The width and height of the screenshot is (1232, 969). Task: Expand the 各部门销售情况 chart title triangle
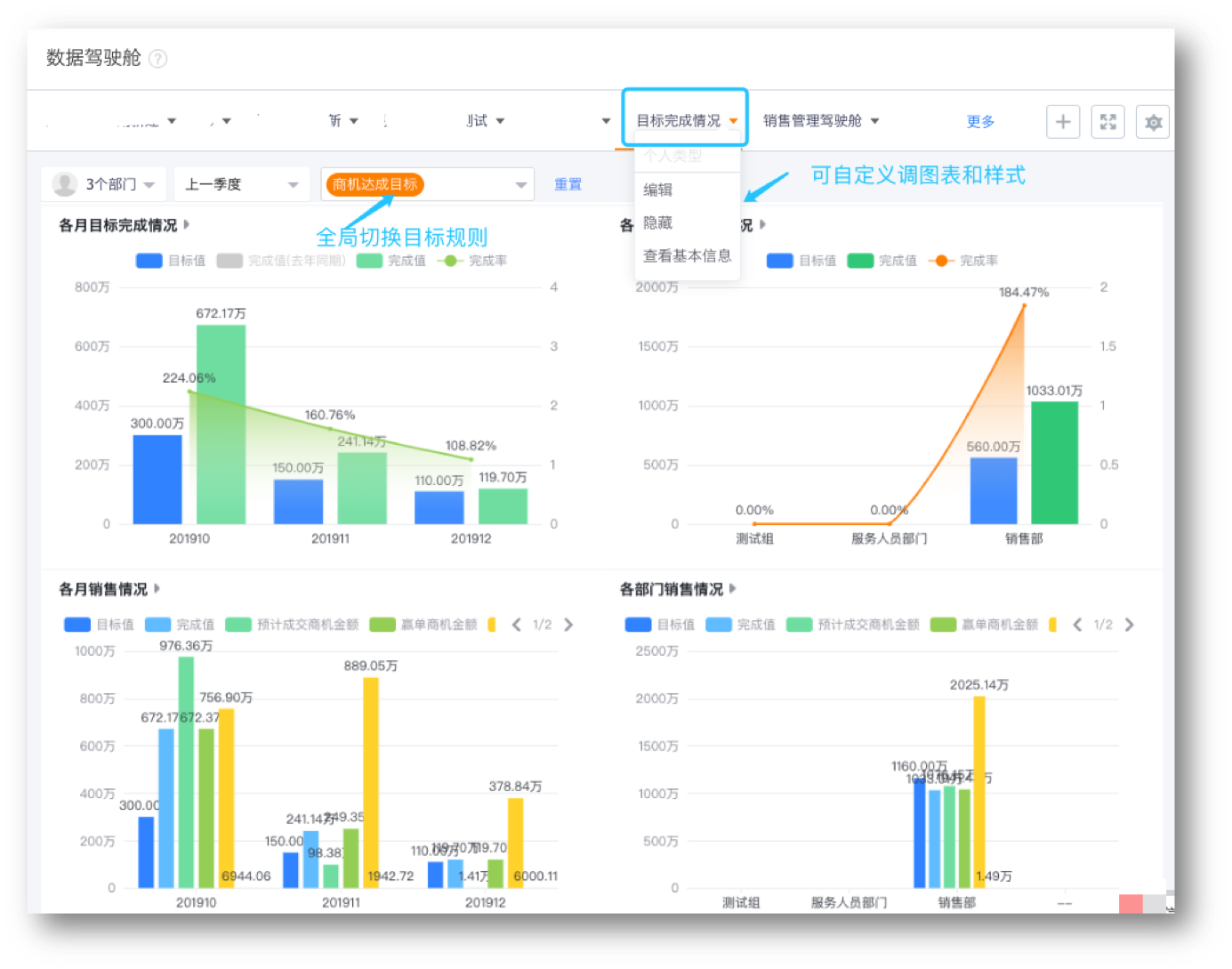click(x=733, y=588)
